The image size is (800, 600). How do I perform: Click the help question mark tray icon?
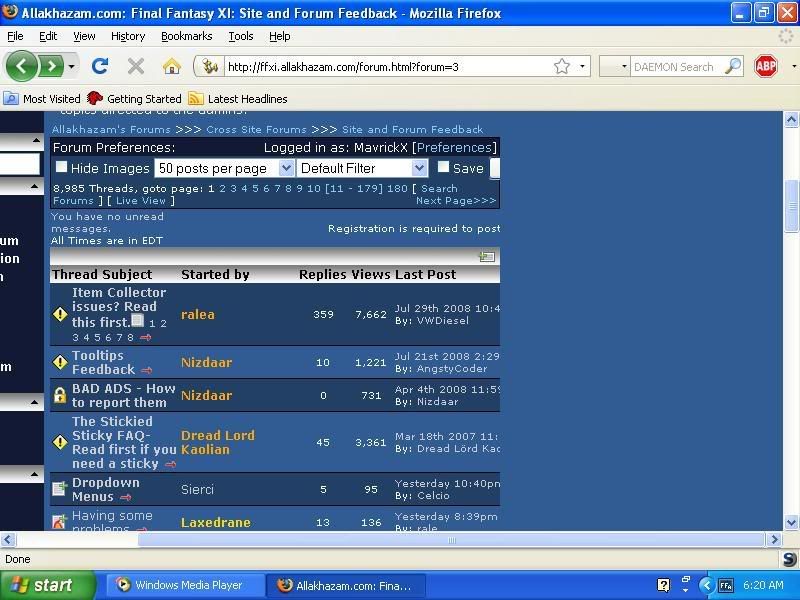pyautogui.click(x=663, y=585)
